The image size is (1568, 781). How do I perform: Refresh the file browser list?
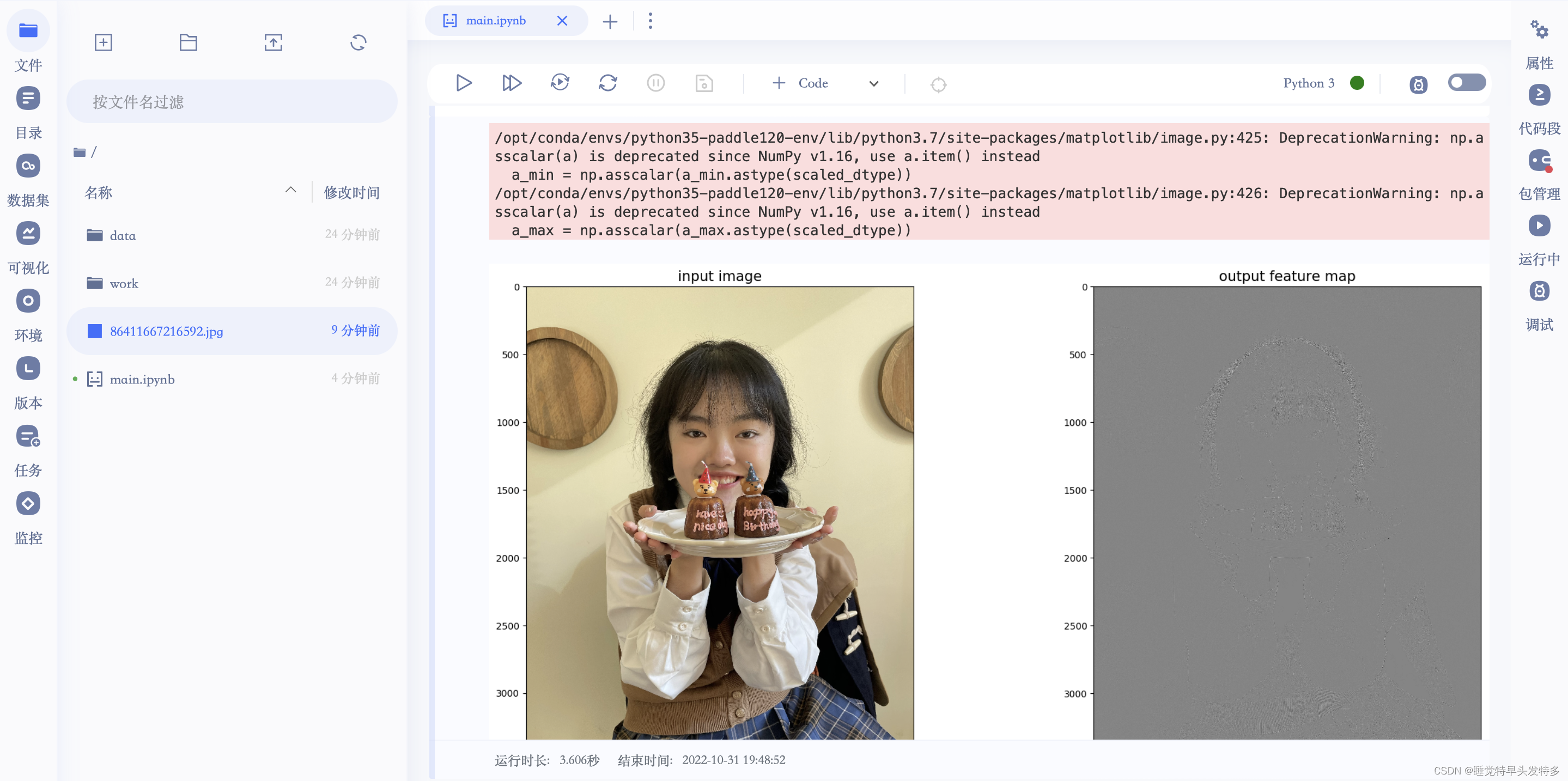(x=358, y=42)
